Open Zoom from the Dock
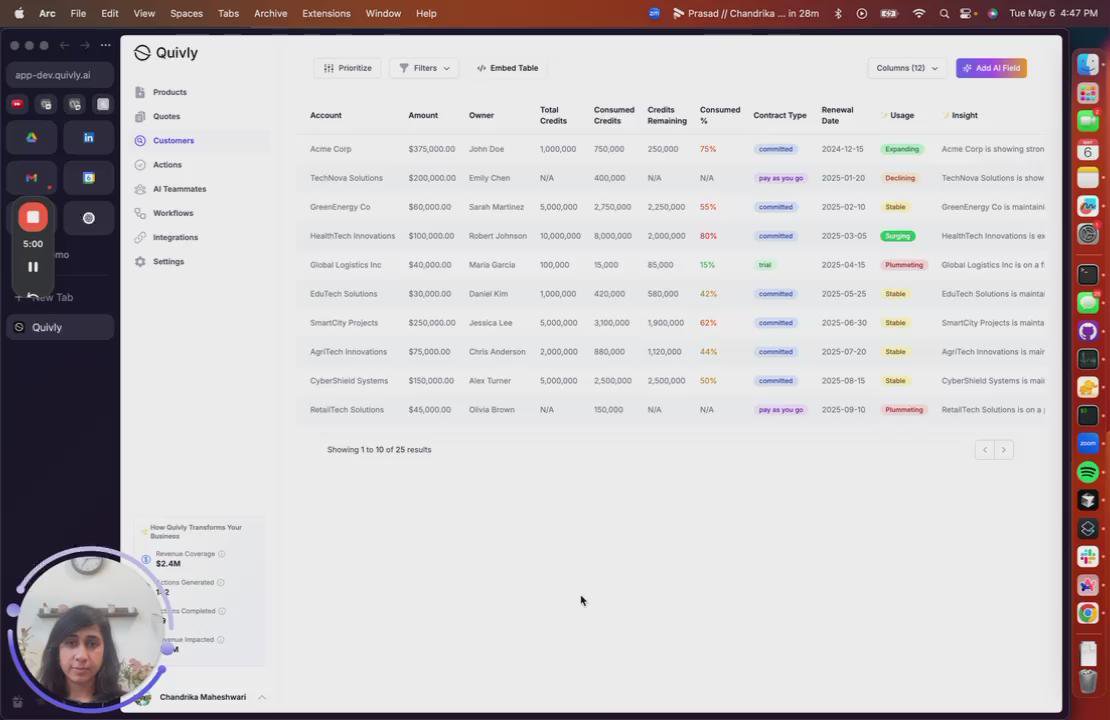1110x720 pixels. pyautogui.click(x=1088, y=443)
